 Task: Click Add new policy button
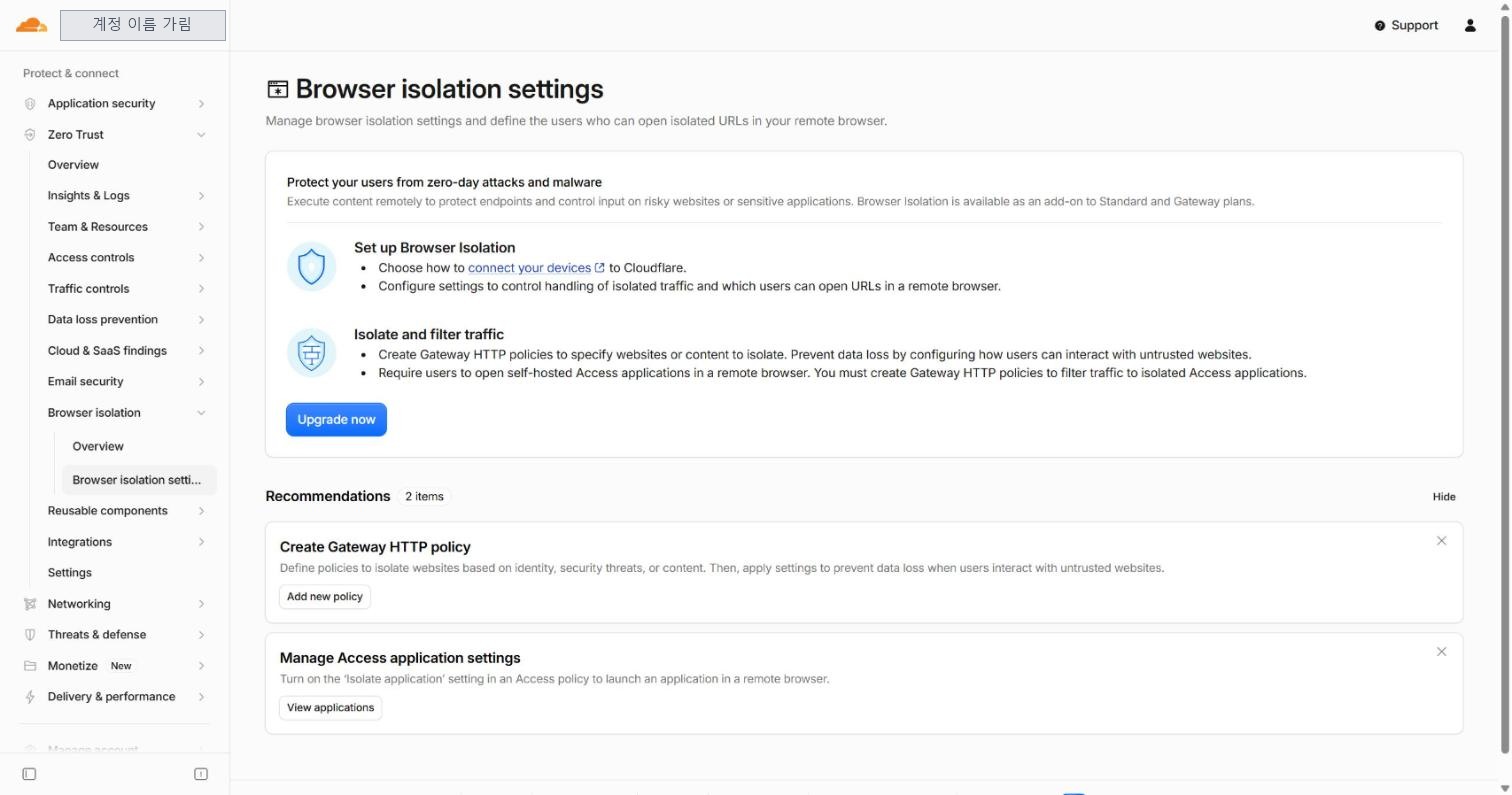tap(325, 597)
